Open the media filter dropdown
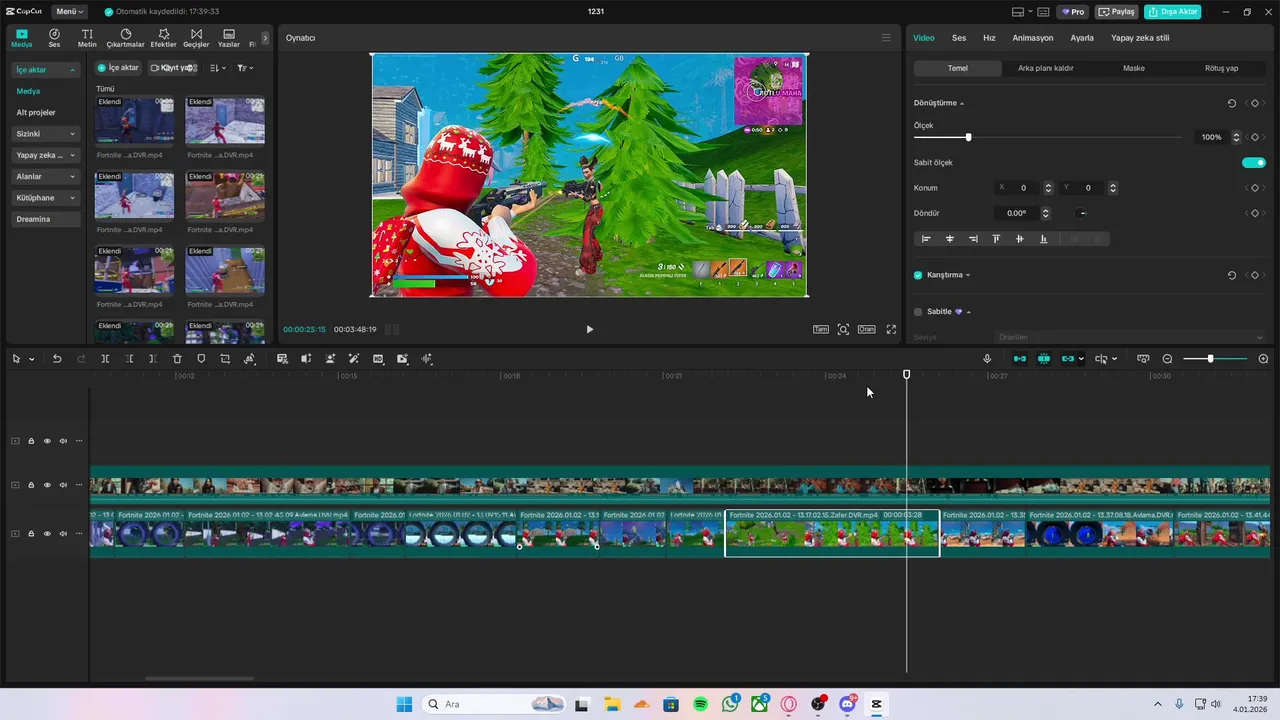1280x720 pixels. pyautogui.click(x=245, y=68)
